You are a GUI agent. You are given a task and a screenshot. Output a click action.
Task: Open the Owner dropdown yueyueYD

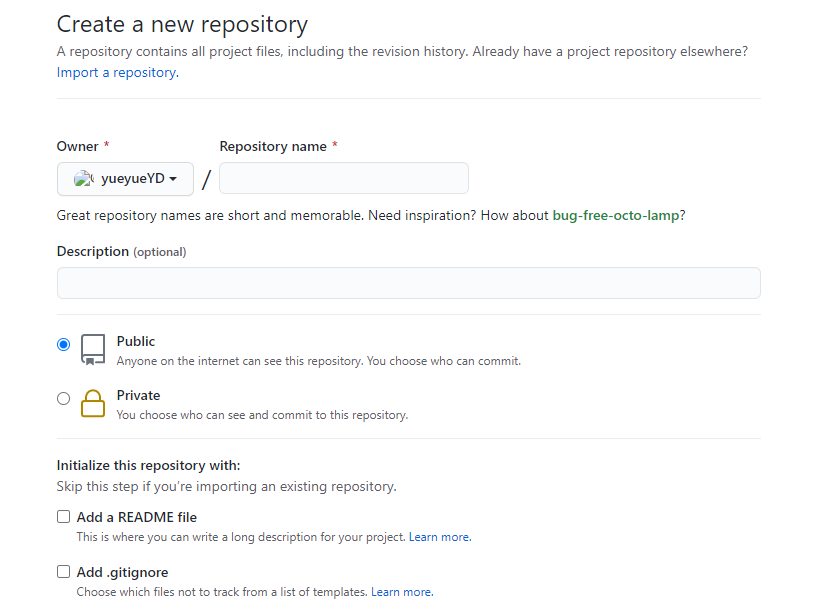coord(125,179)
